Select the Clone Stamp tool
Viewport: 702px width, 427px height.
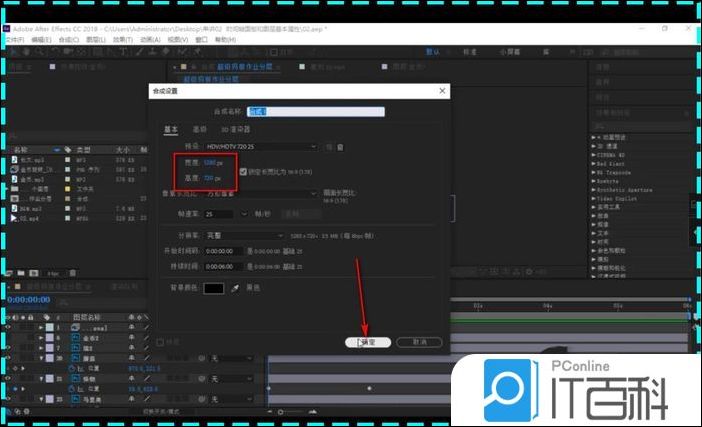click(153, 52)
